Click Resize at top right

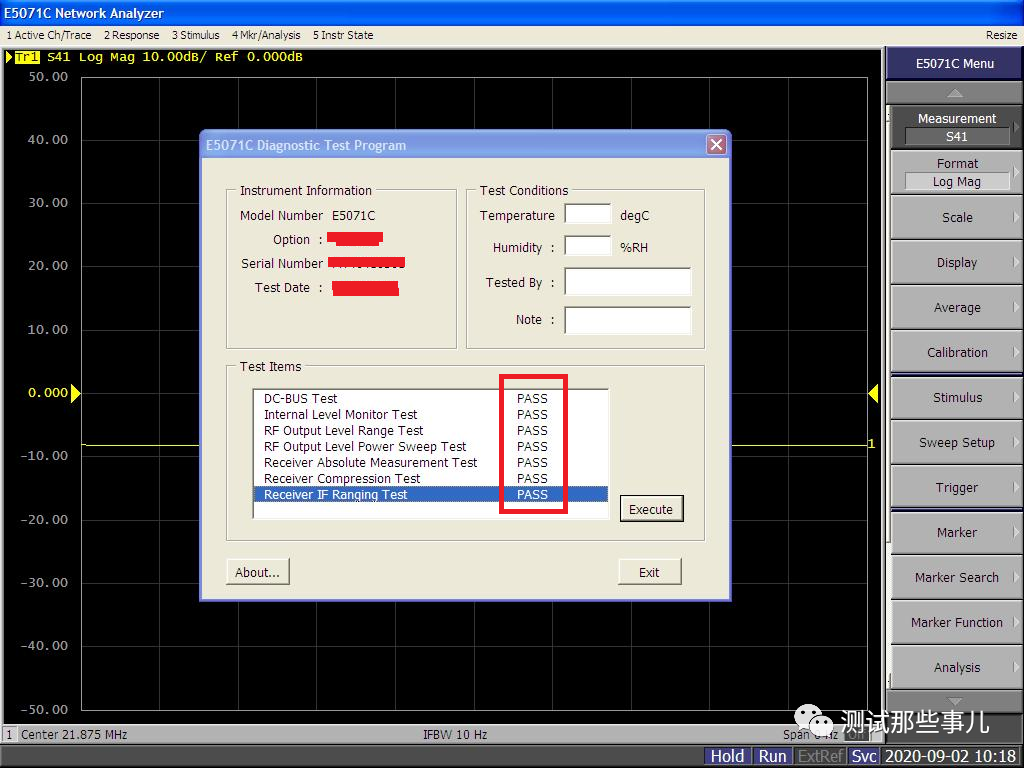(x=1001, y=35)
